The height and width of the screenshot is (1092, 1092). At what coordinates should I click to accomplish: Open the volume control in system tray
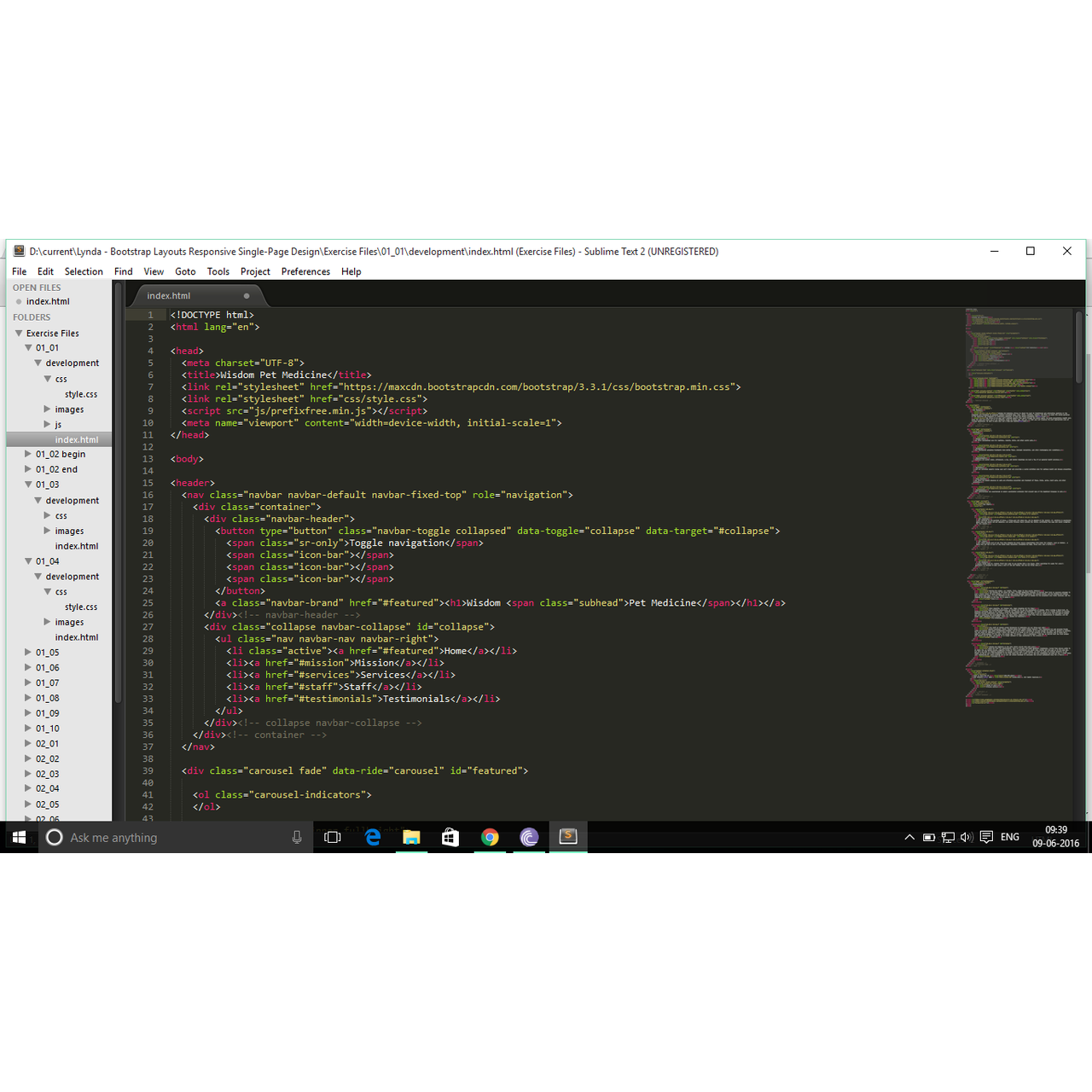click(x=966, y=837)
